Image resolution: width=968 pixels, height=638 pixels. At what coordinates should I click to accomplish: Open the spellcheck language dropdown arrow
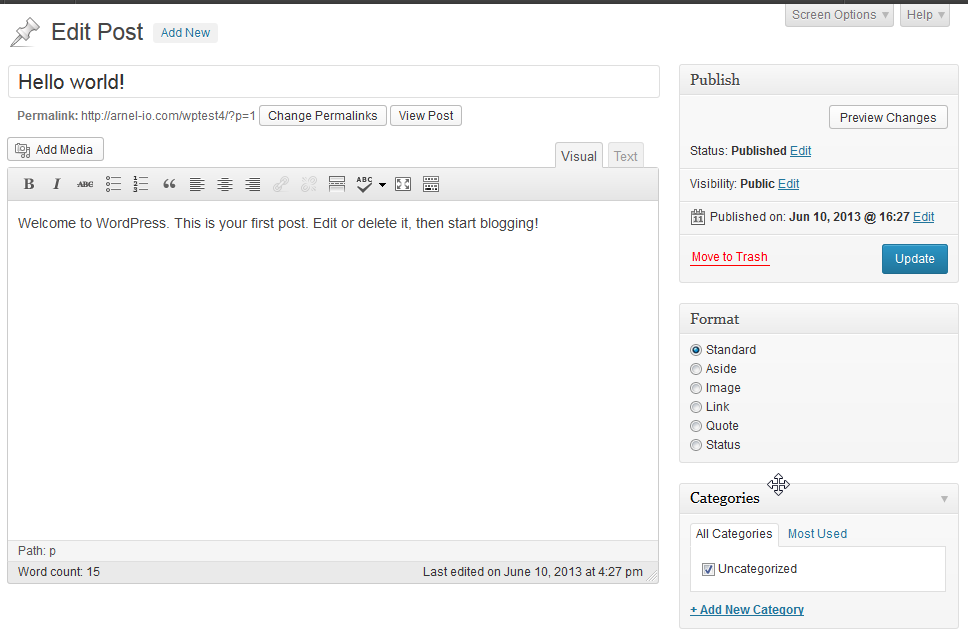(x=382, y=185)
